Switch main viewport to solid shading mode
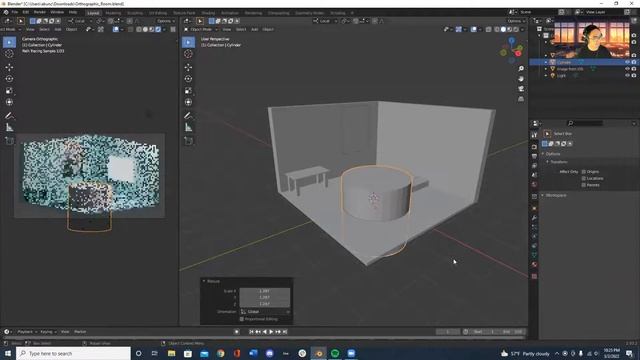 503,29
